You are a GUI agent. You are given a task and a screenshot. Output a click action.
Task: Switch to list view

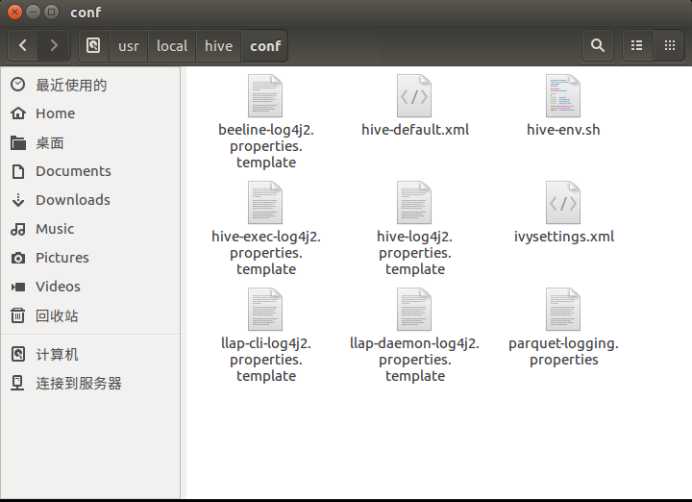(x=636, y=45)
